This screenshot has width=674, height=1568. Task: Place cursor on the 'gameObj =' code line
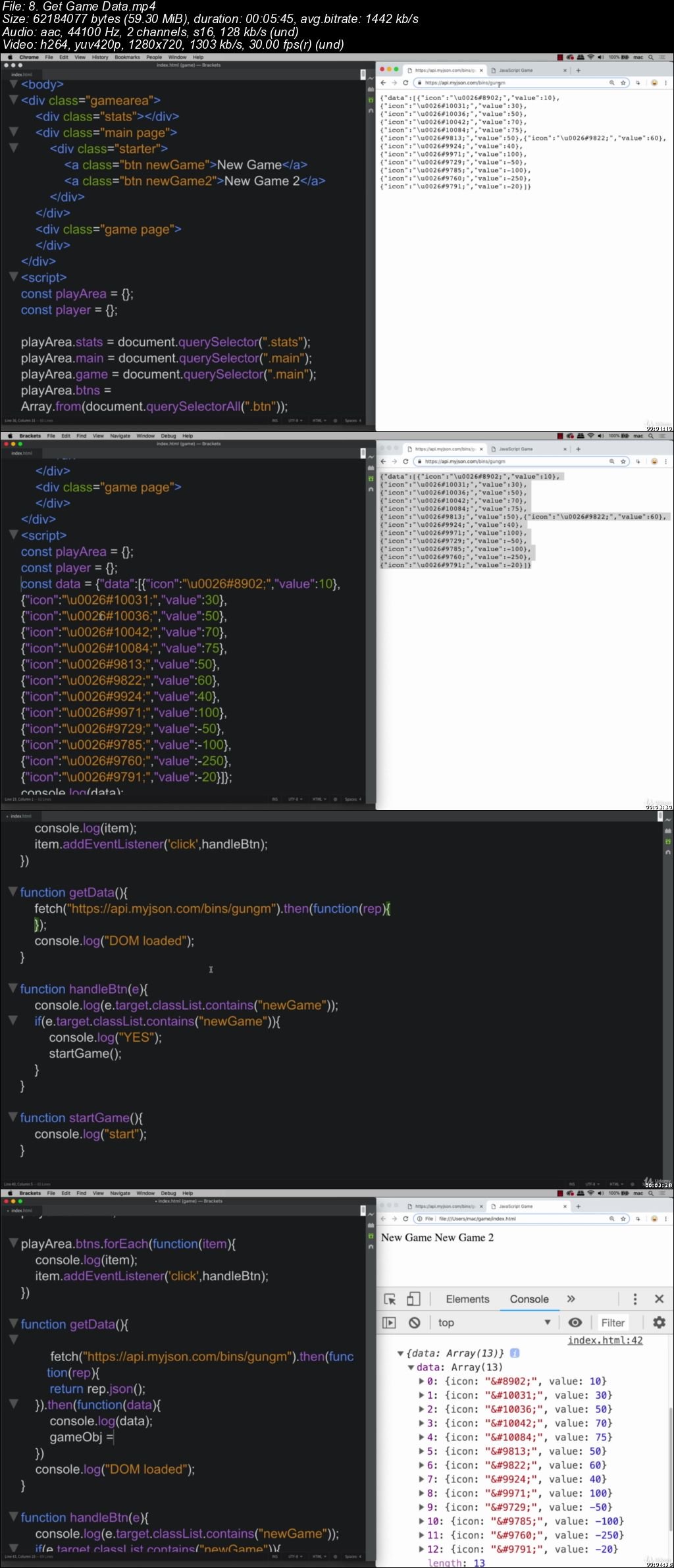tap(82, 1437)
